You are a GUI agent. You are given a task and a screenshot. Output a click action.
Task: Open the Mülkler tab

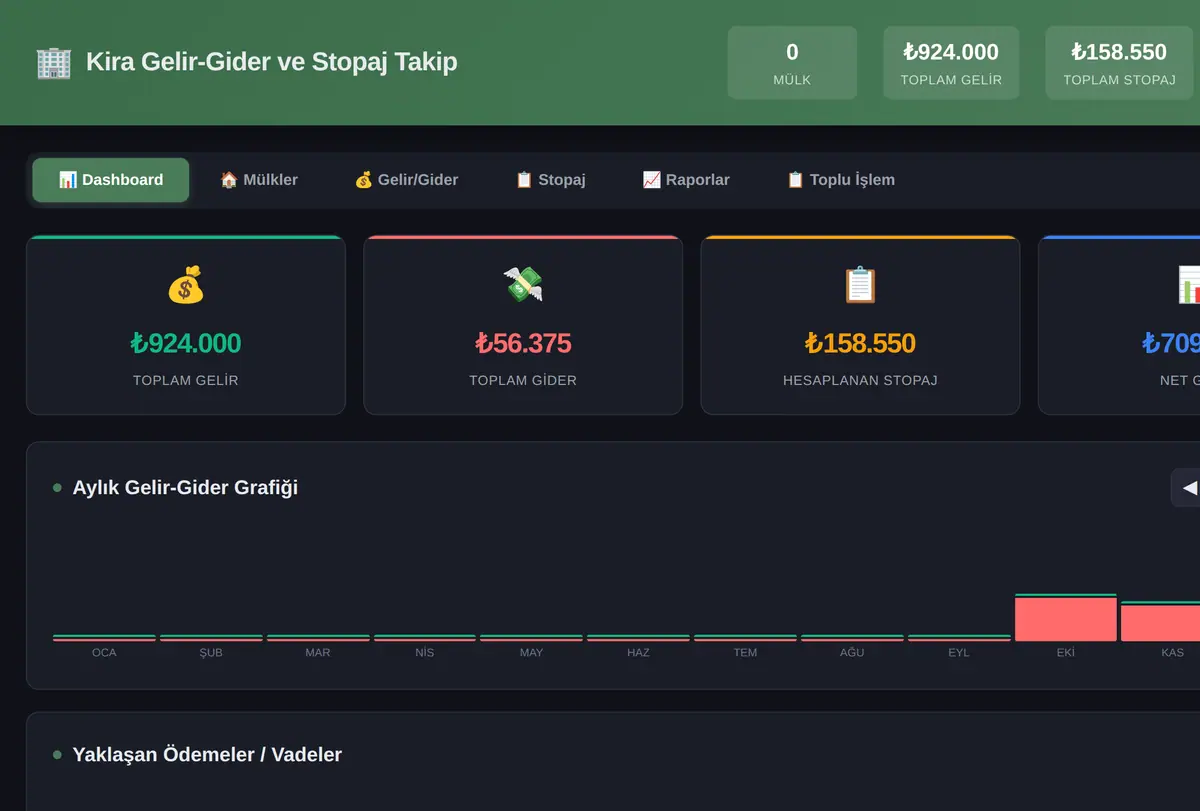[x=259, y=180]
